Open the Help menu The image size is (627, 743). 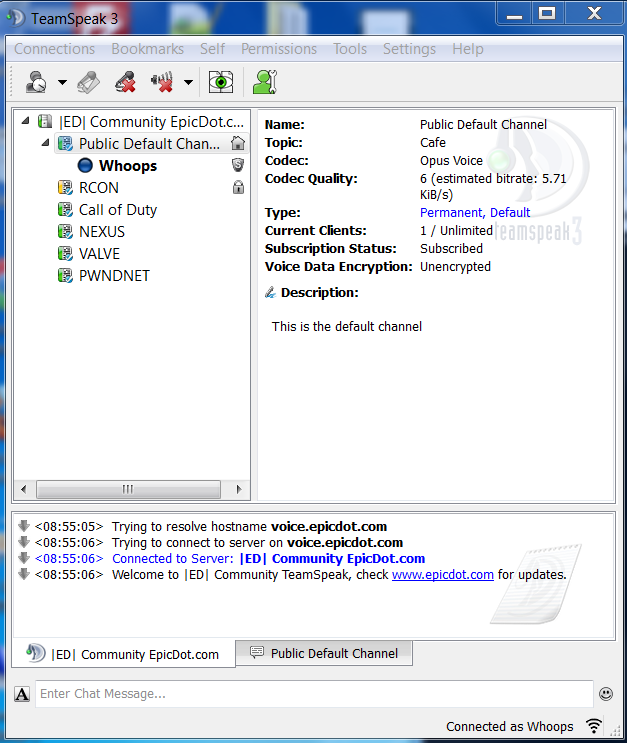pos(468,49)
